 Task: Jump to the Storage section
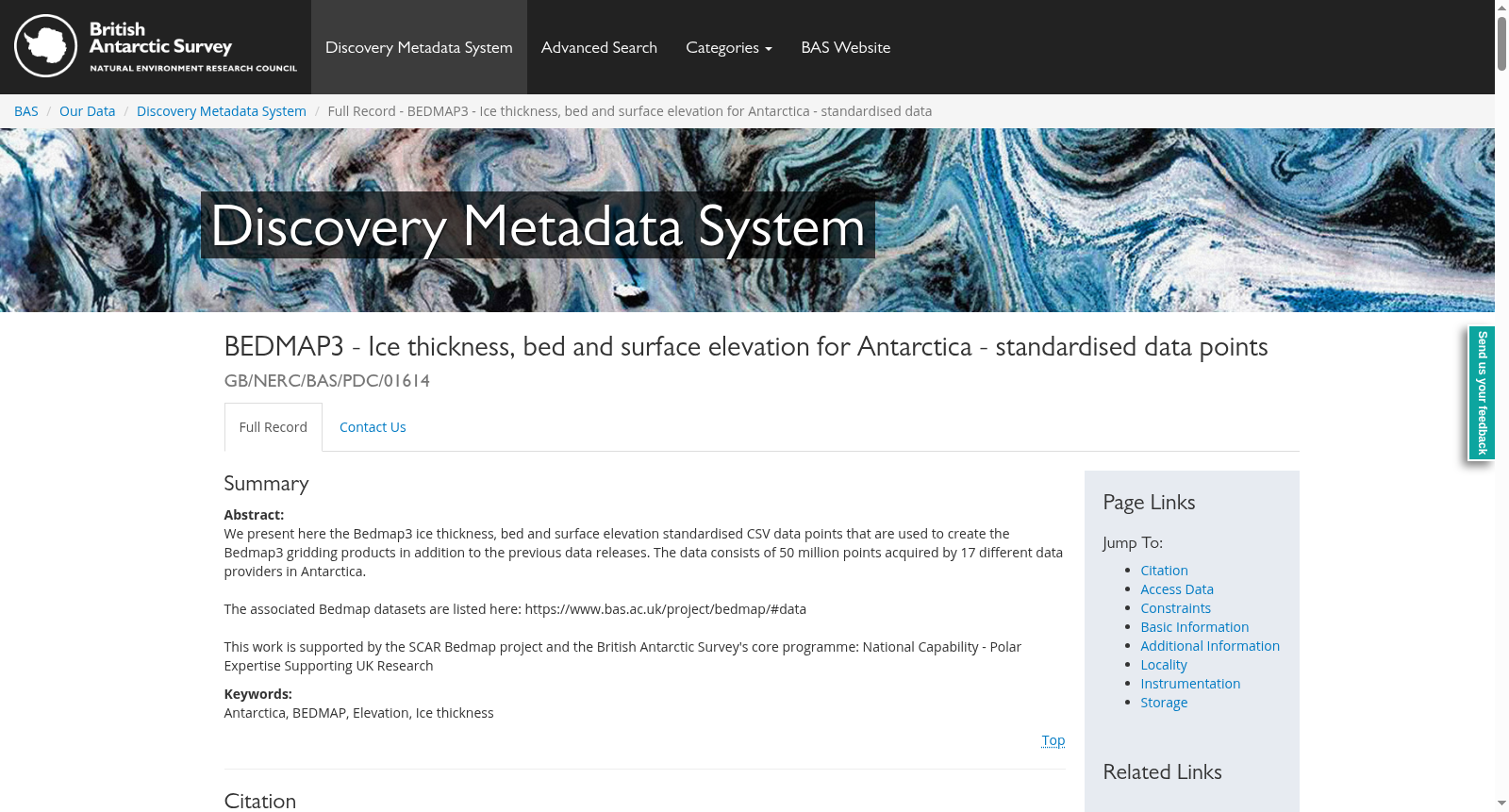1164,703
